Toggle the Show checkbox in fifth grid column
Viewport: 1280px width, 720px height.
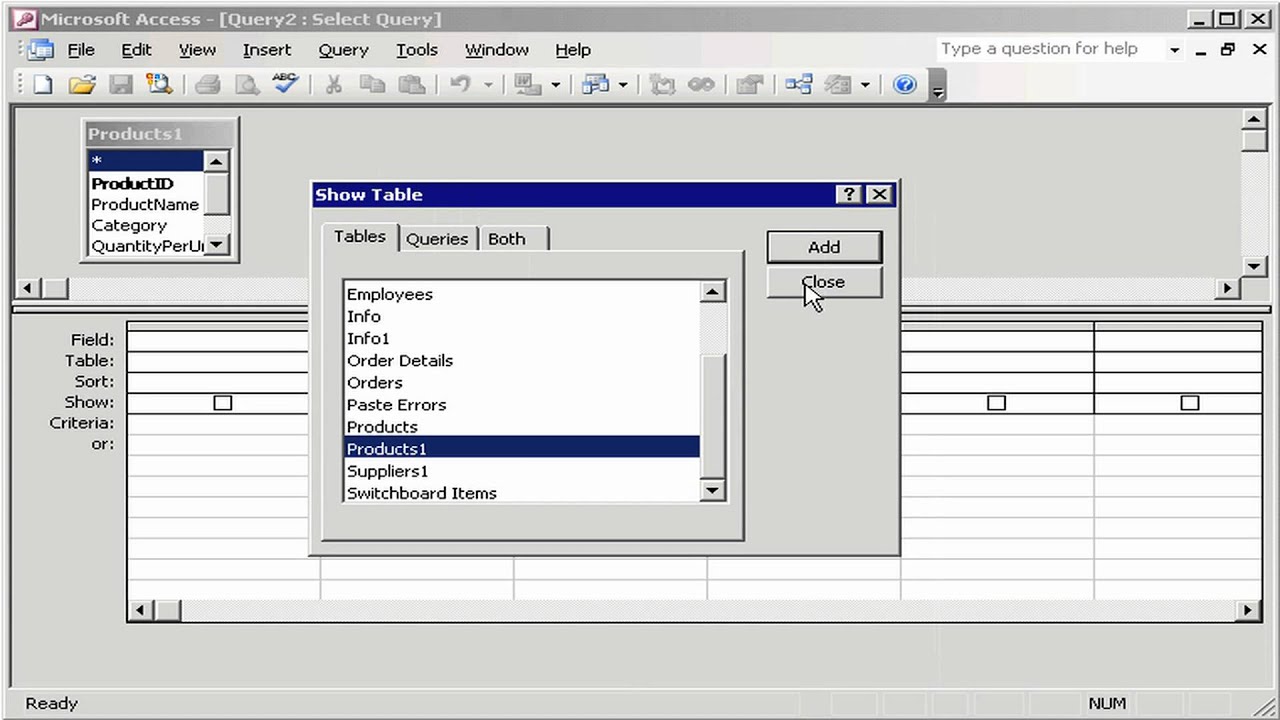(x=996, y=403)
